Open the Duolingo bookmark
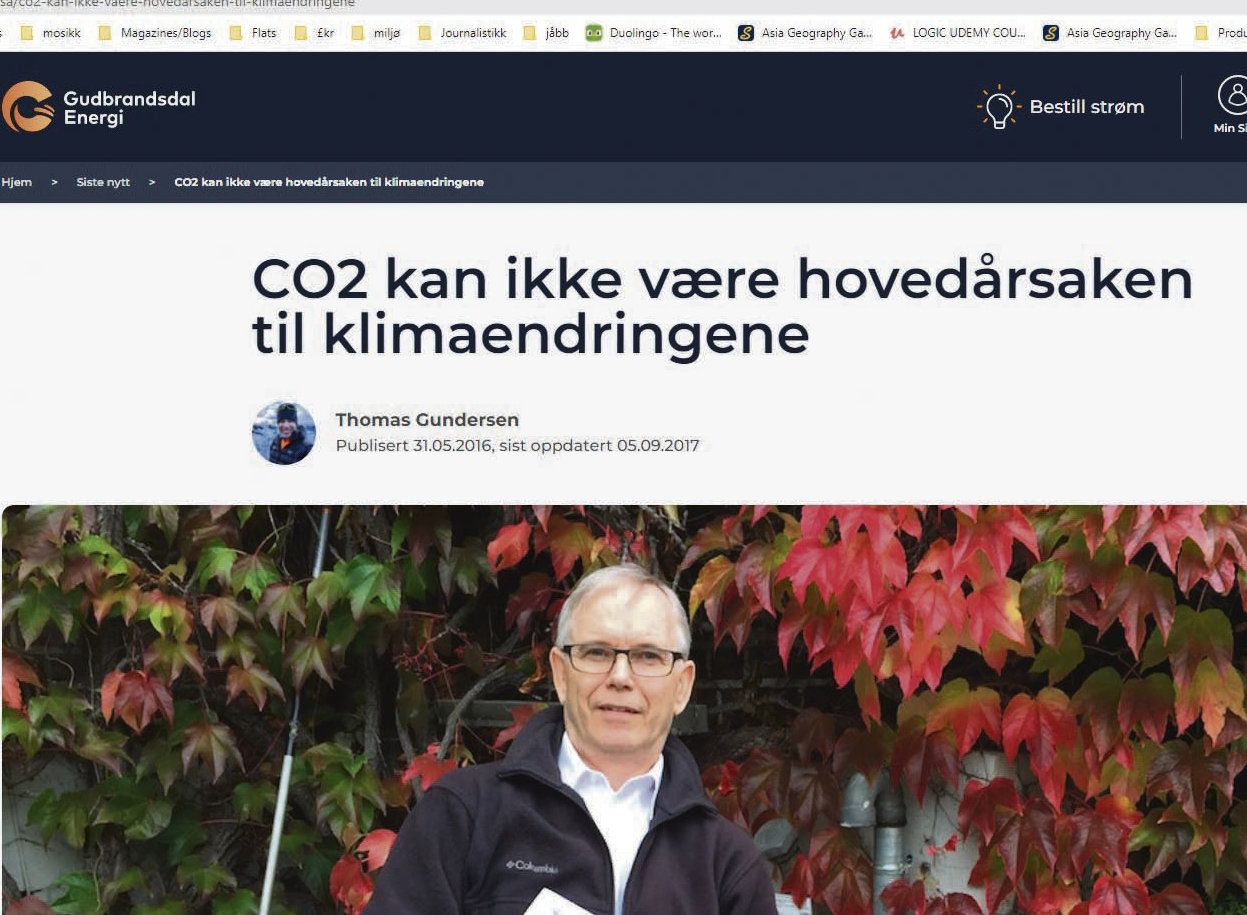1247x915 pixels. (653, 33)
